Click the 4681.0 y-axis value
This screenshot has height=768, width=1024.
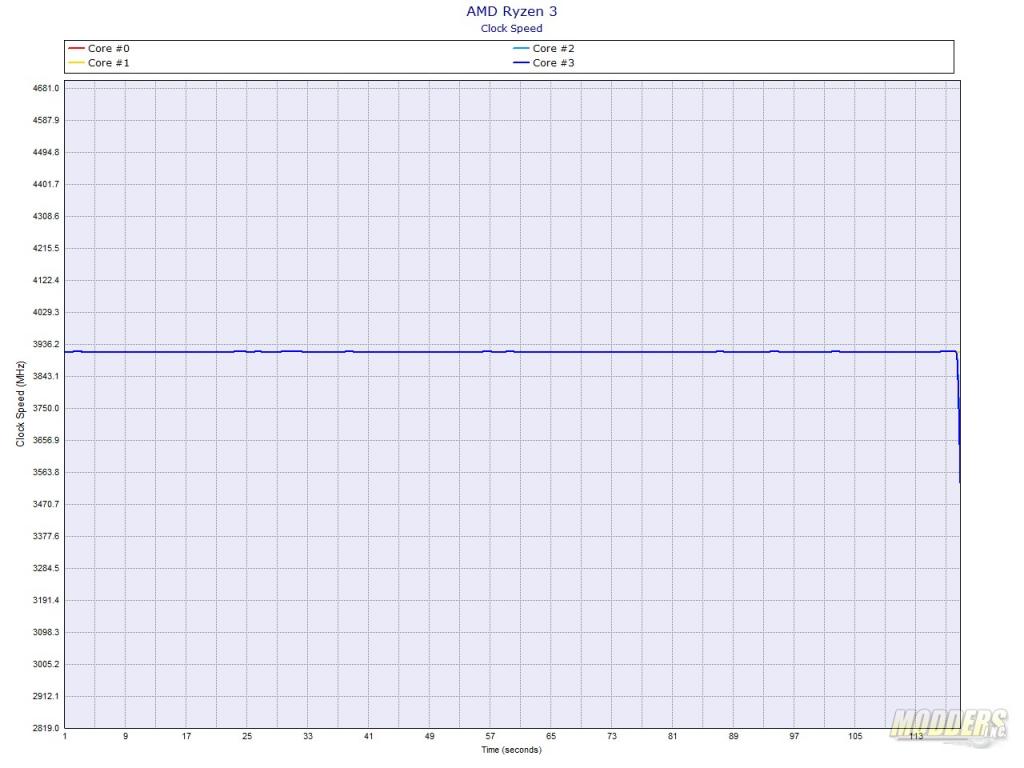tap(46, 88)
